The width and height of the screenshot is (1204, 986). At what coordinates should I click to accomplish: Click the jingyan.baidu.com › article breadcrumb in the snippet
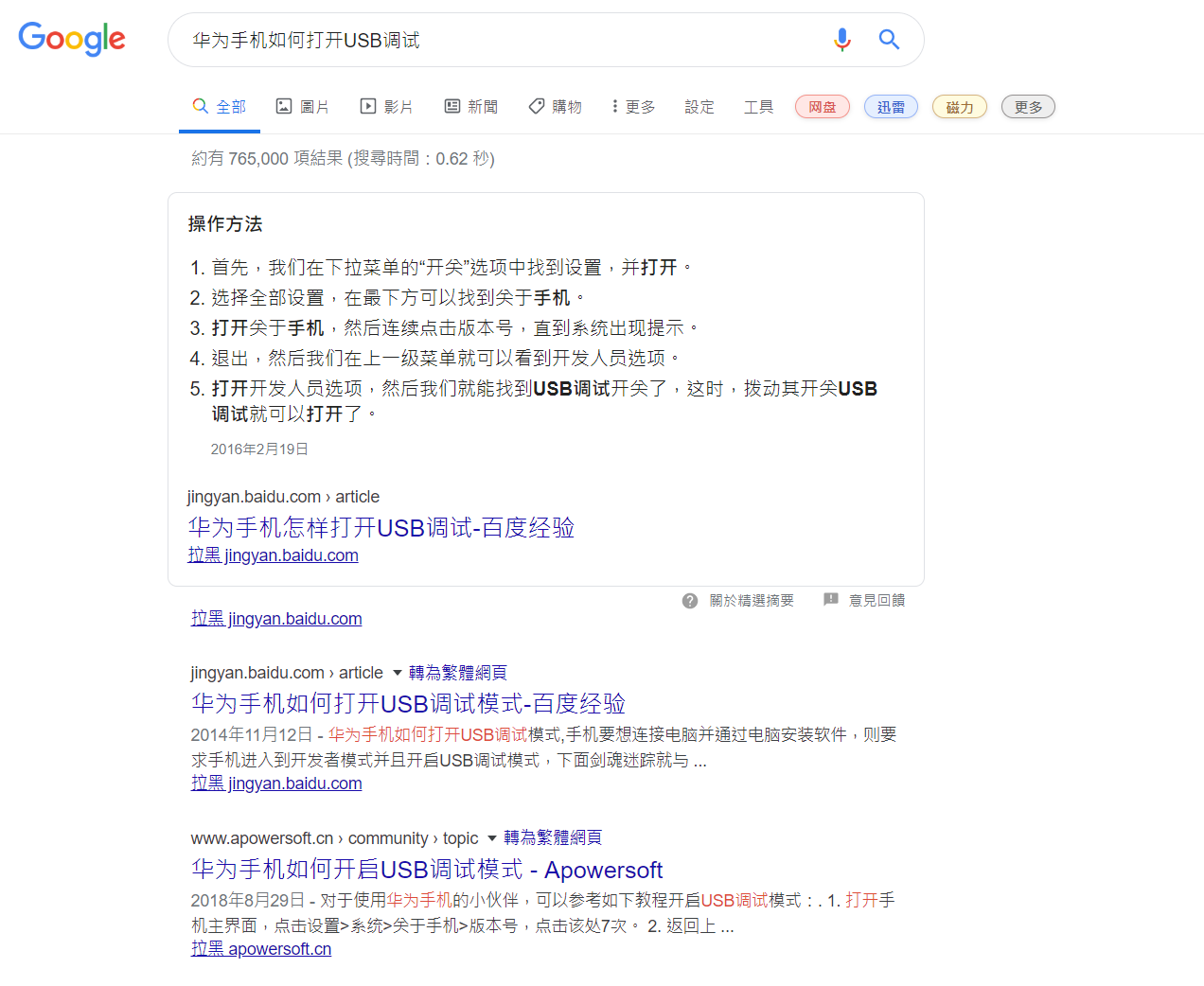click(x=283, y=497)
